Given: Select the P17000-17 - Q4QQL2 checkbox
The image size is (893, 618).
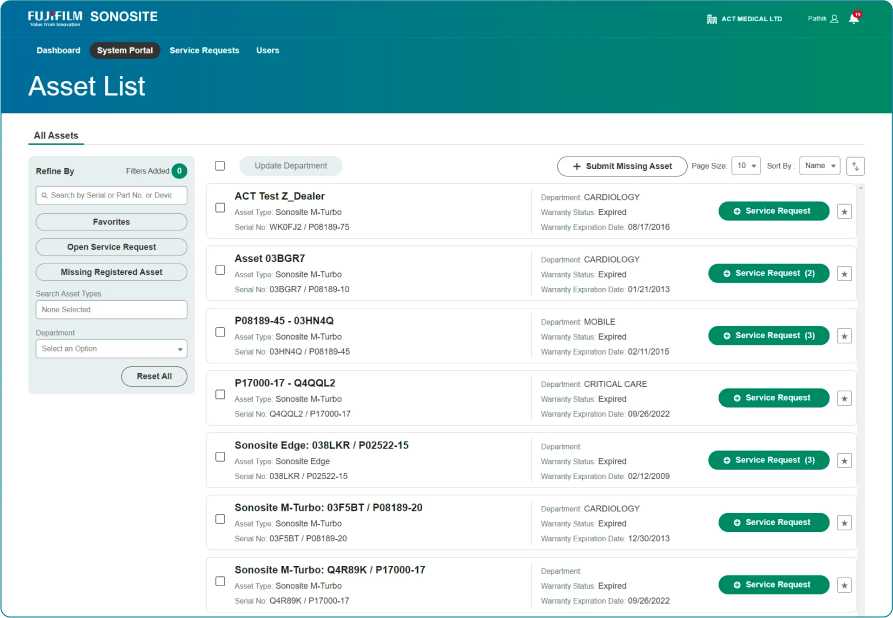Looking at the screenshot, I should (220, 394).
